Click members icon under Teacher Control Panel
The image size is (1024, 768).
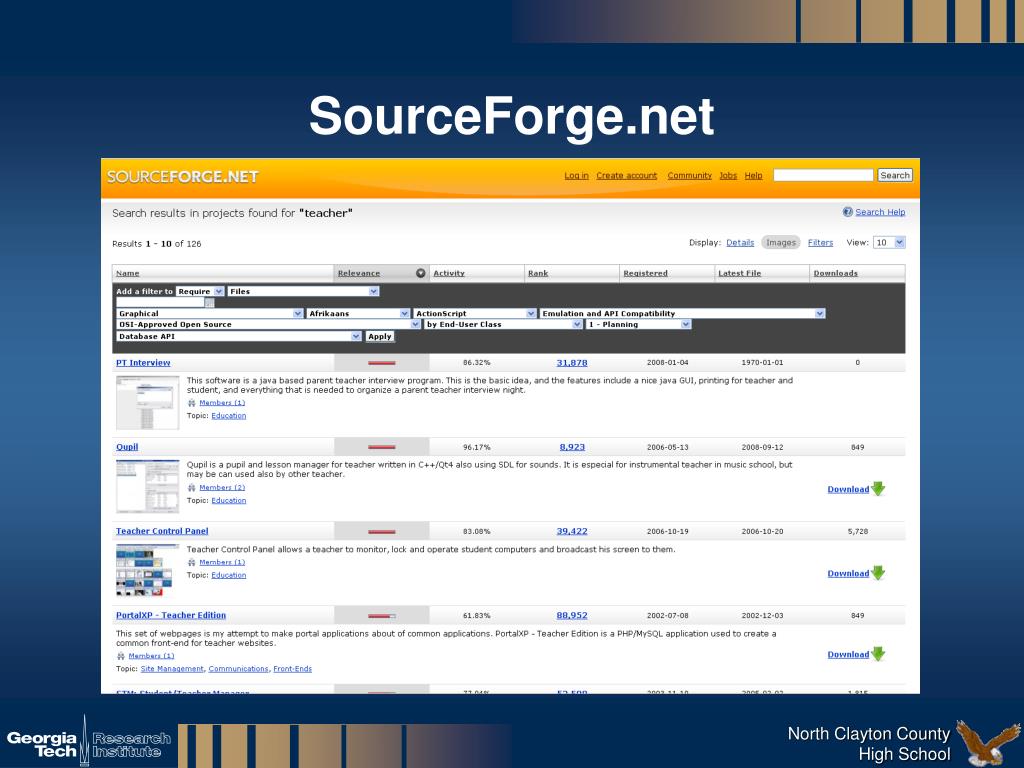191,562
